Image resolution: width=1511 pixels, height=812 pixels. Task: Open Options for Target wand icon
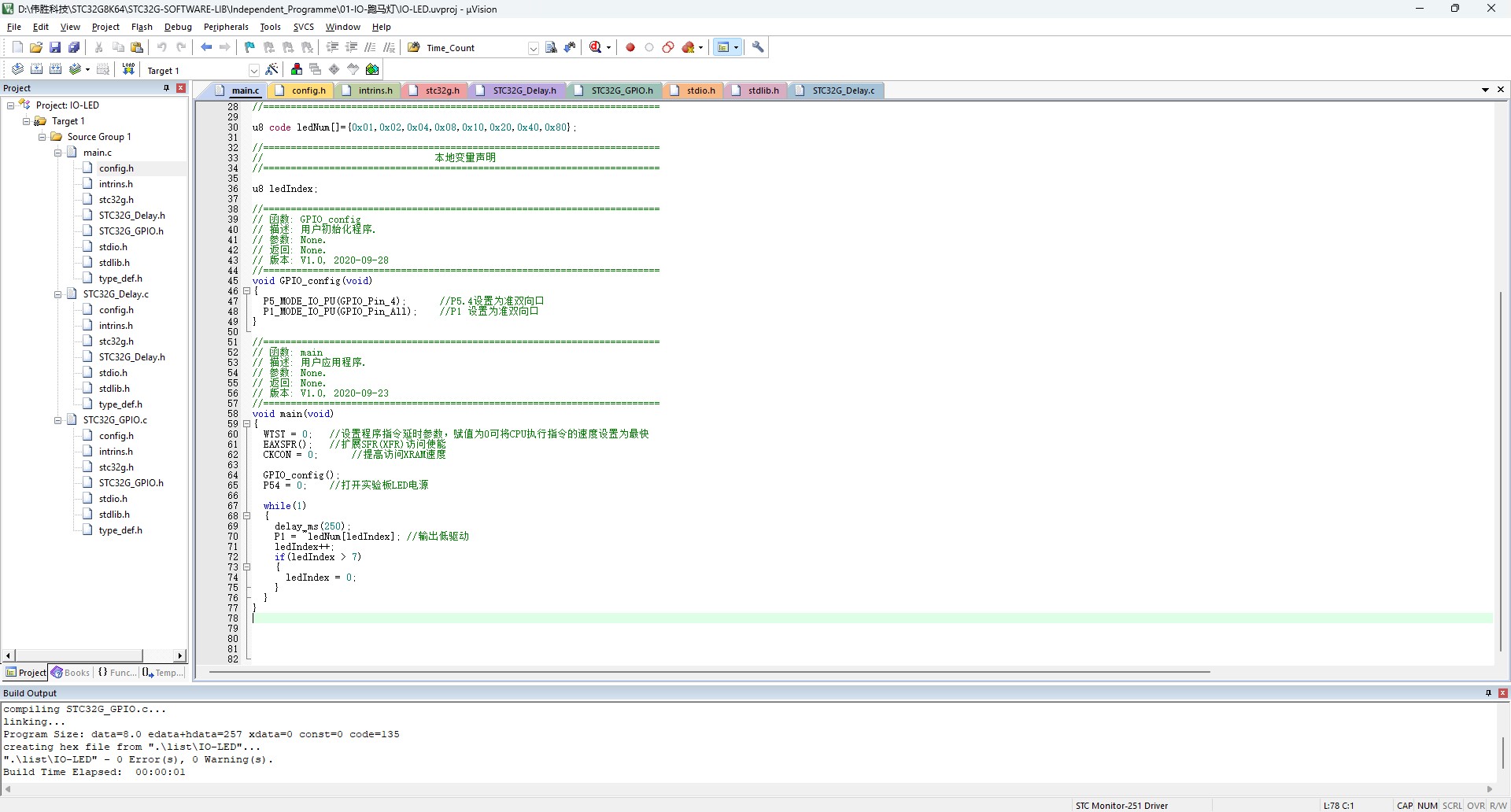coord(272,69)
